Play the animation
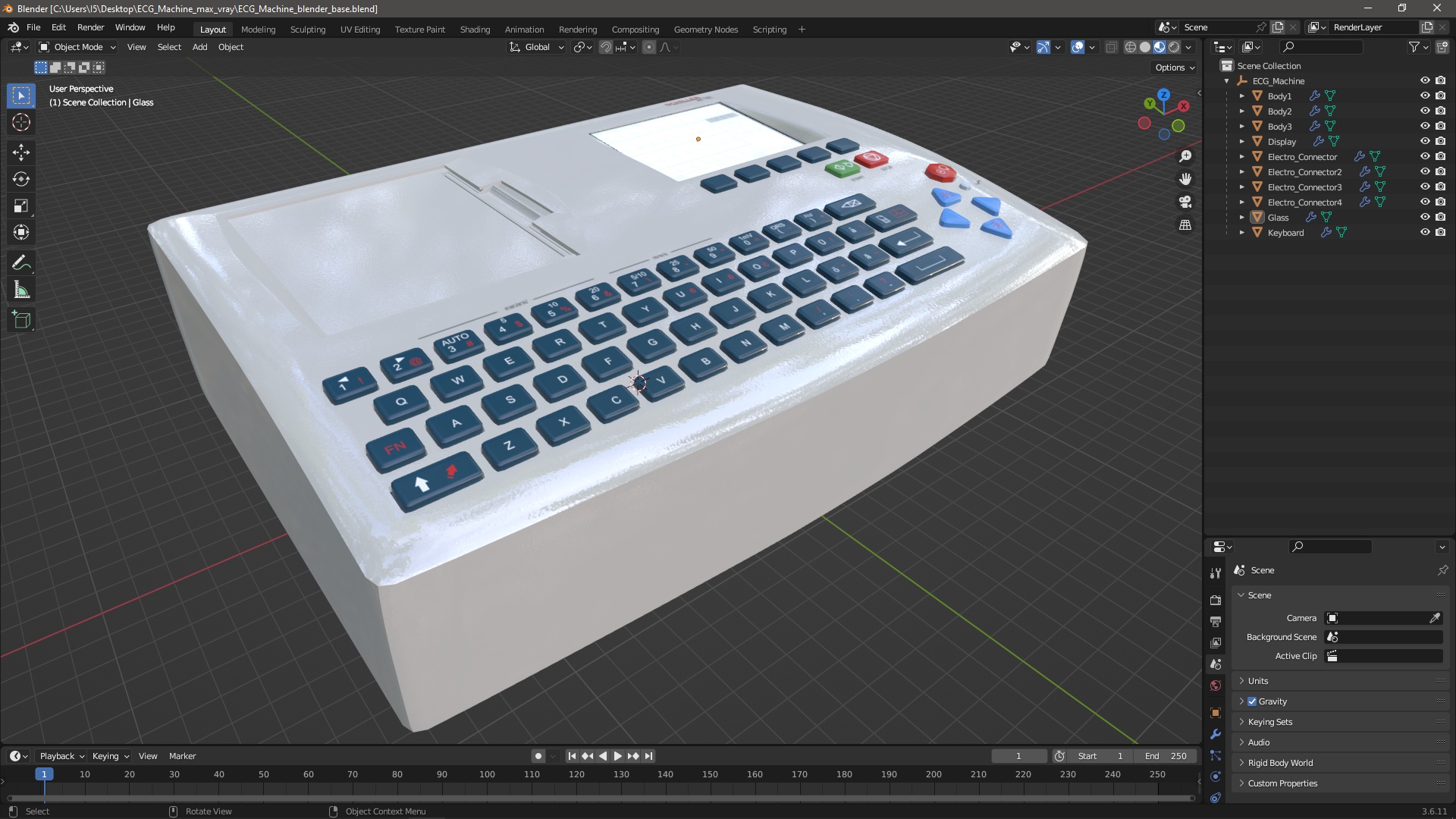The image size is (1456, 819). 617,756
